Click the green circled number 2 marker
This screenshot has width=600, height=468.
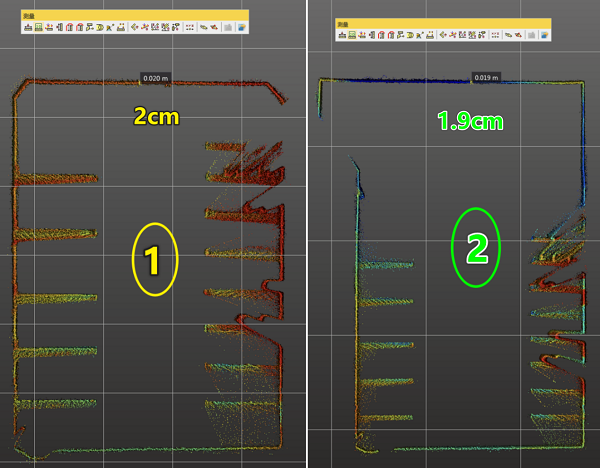476,247
